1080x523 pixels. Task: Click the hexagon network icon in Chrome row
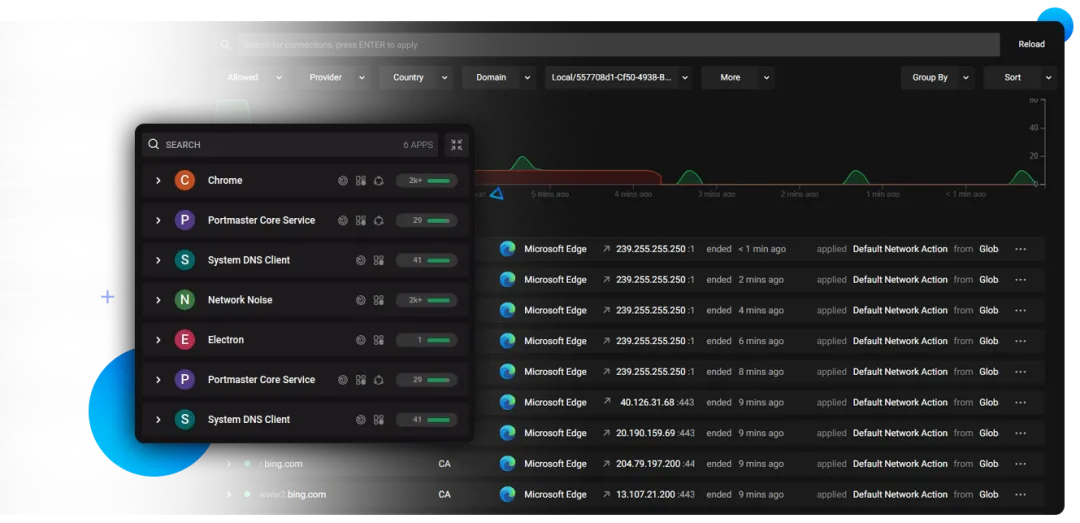378,181
